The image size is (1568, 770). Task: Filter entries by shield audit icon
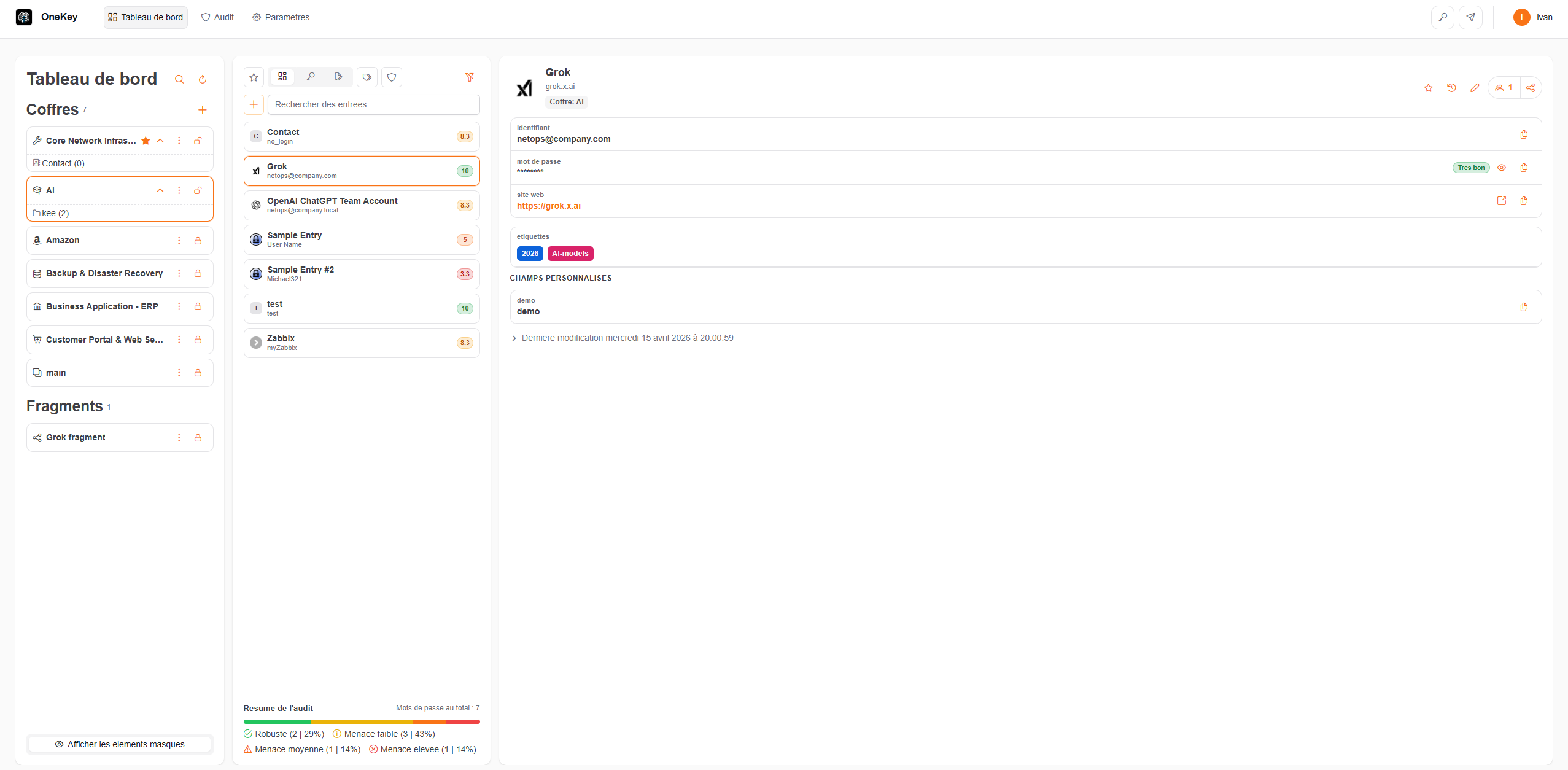tap(392, 77)
